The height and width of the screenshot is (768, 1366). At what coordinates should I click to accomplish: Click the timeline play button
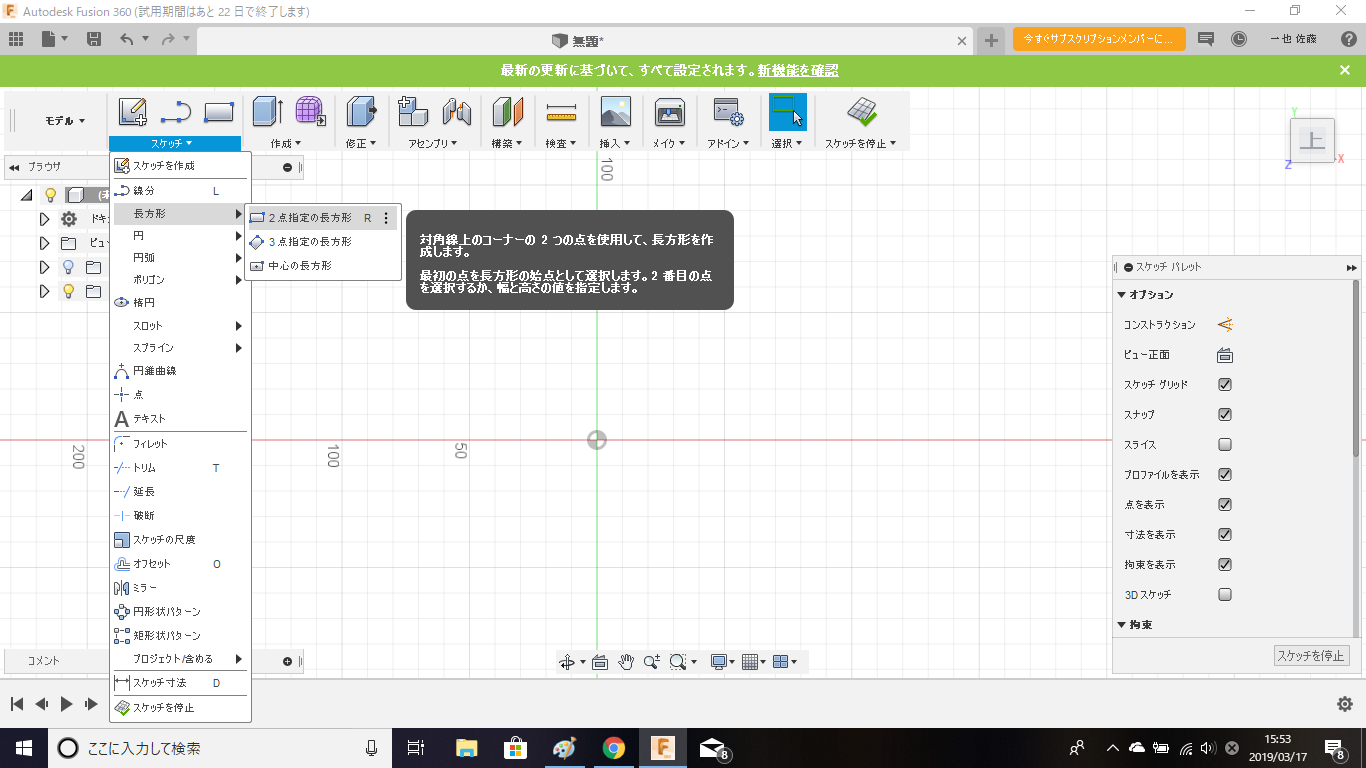[66, 704]
